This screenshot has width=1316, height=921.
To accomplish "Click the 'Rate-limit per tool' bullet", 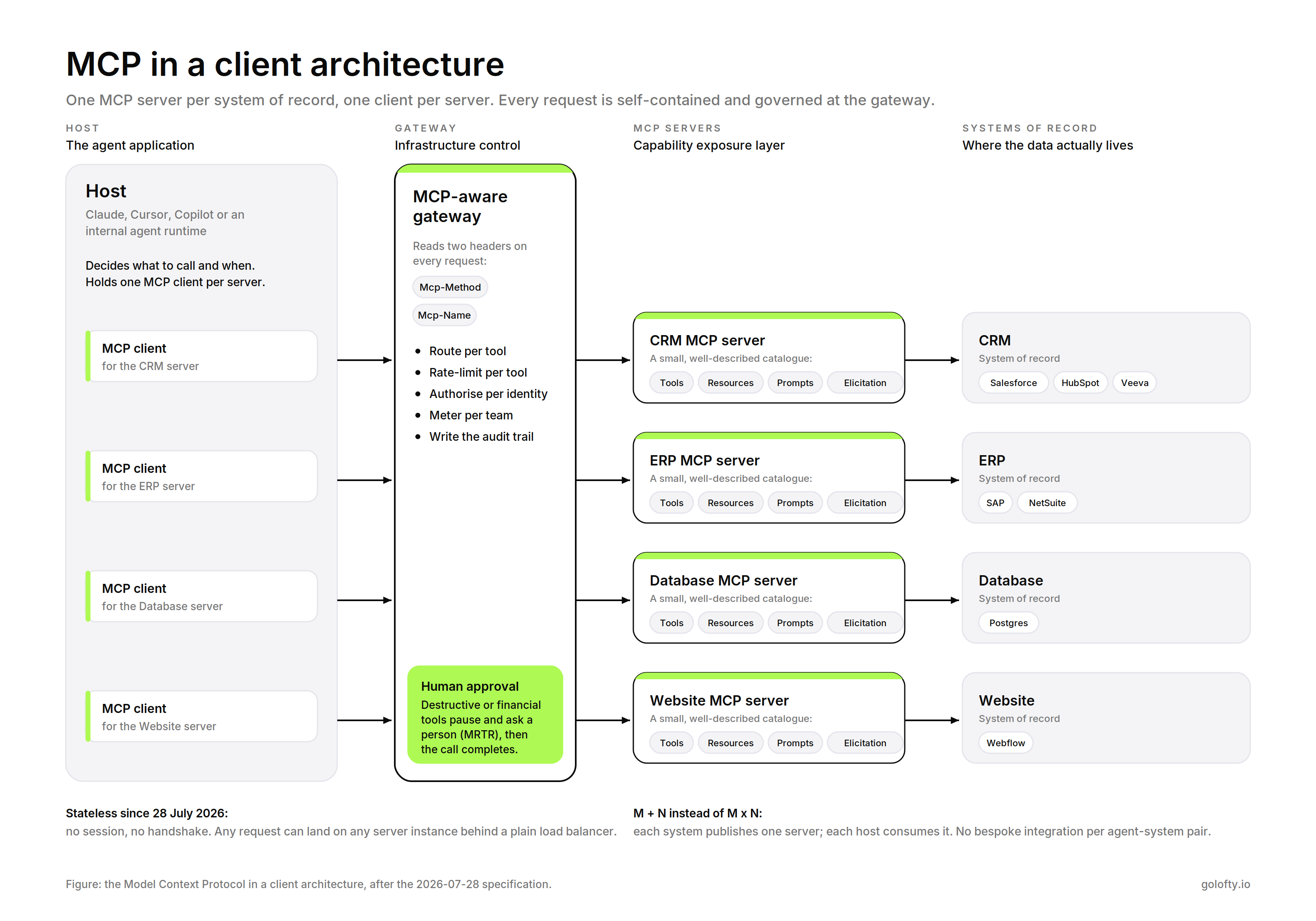I will click(477, 373).
